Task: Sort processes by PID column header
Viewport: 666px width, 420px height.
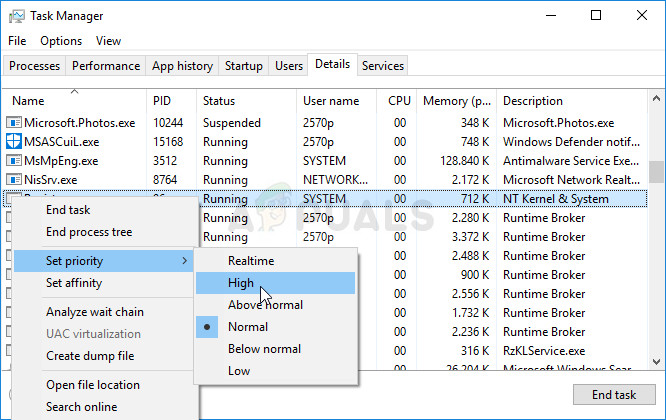Action: (x=162, y=101)
